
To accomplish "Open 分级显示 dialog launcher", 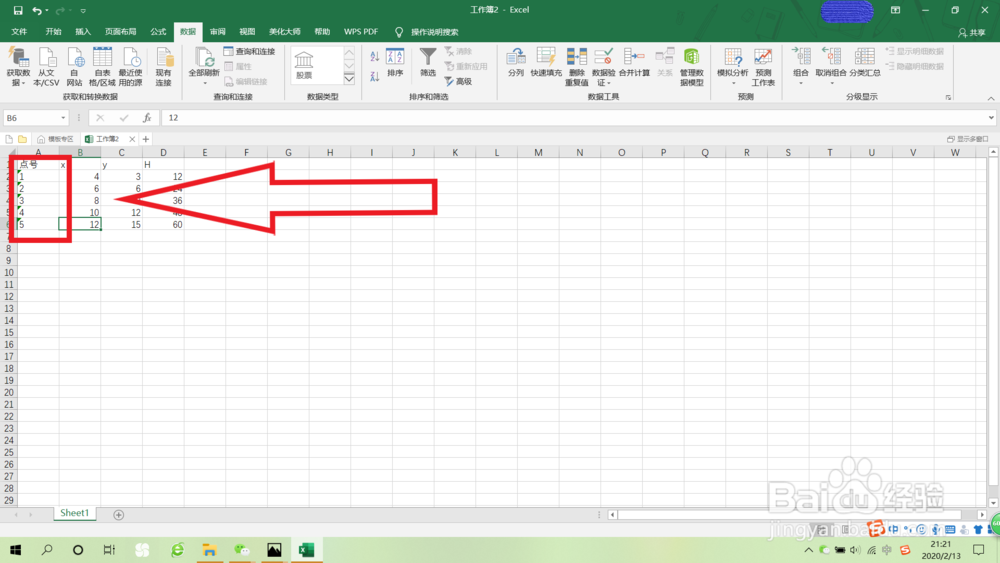I will (948, 98).
